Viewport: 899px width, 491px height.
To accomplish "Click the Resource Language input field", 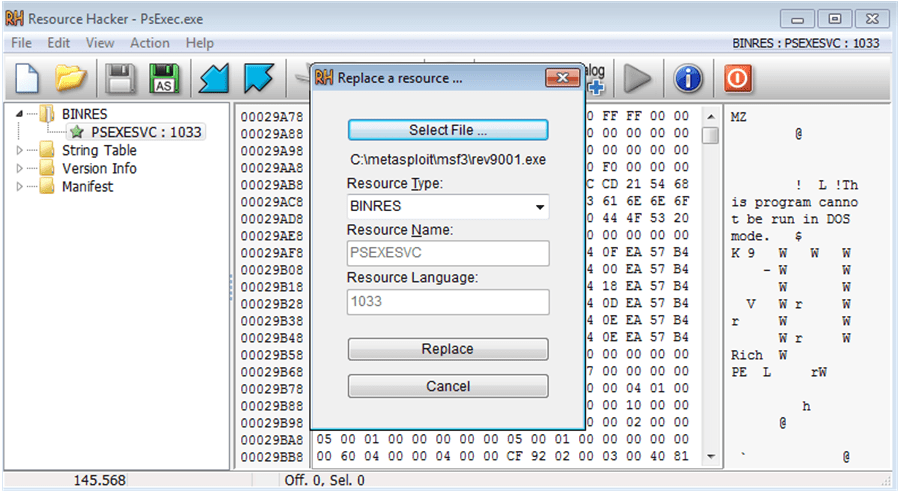I will [448, 302].
